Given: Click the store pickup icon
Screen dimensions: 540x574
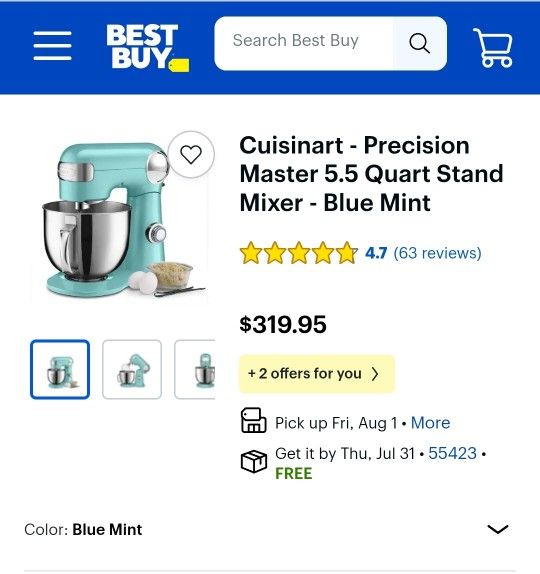Looking at the screenshot, I should pyautogui.click(x=253, y=420).
